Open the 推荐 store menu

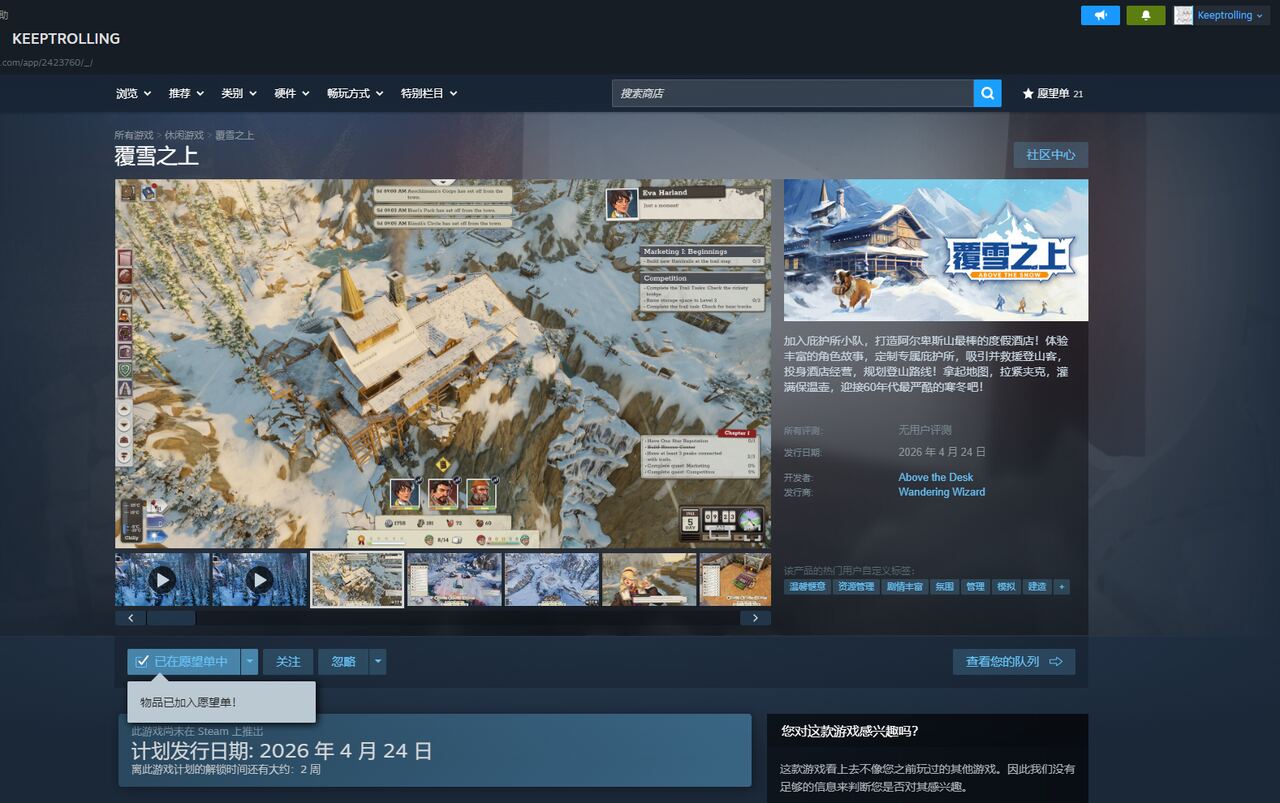point(186,93)
